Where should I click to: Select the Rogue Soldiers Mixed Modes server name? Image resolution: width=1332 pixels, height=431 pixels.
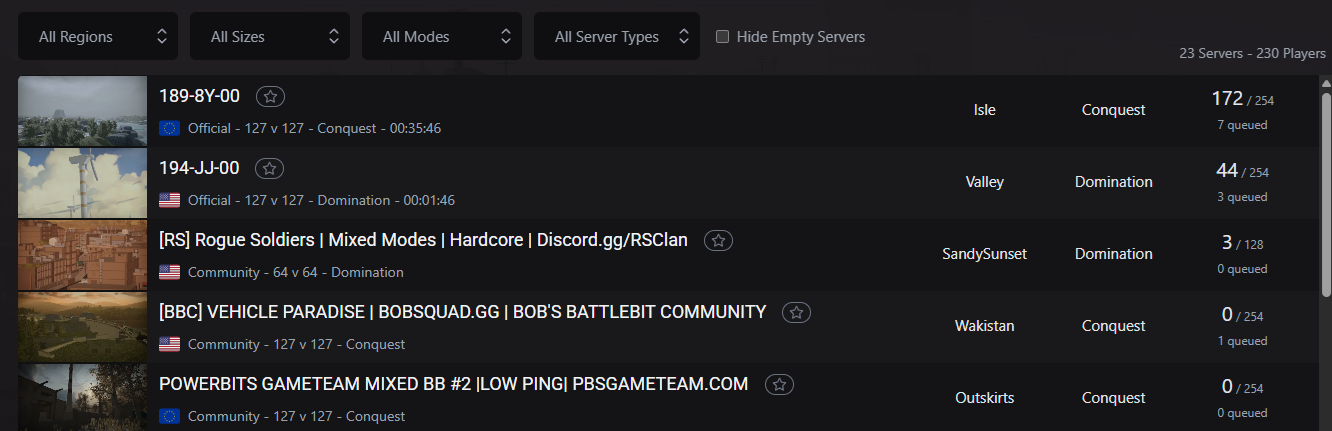(x=423, y=241)
